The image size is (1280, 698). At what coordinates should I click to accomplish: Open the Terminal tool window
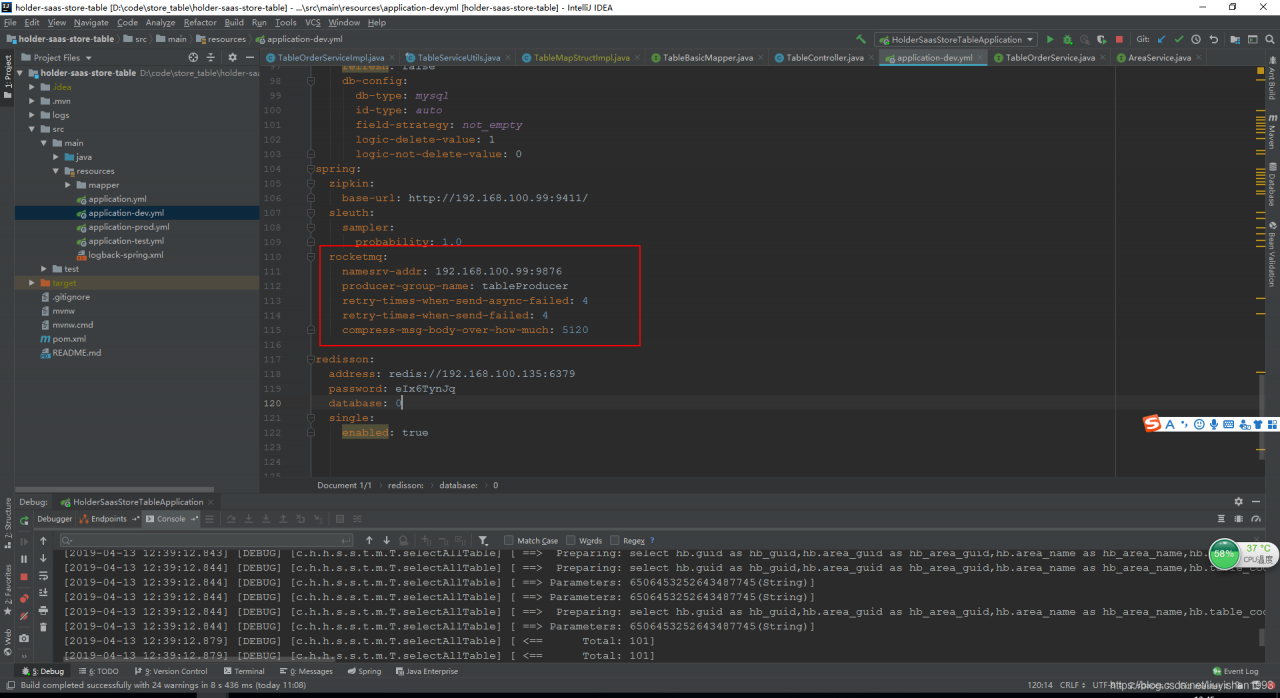[244, 671]
